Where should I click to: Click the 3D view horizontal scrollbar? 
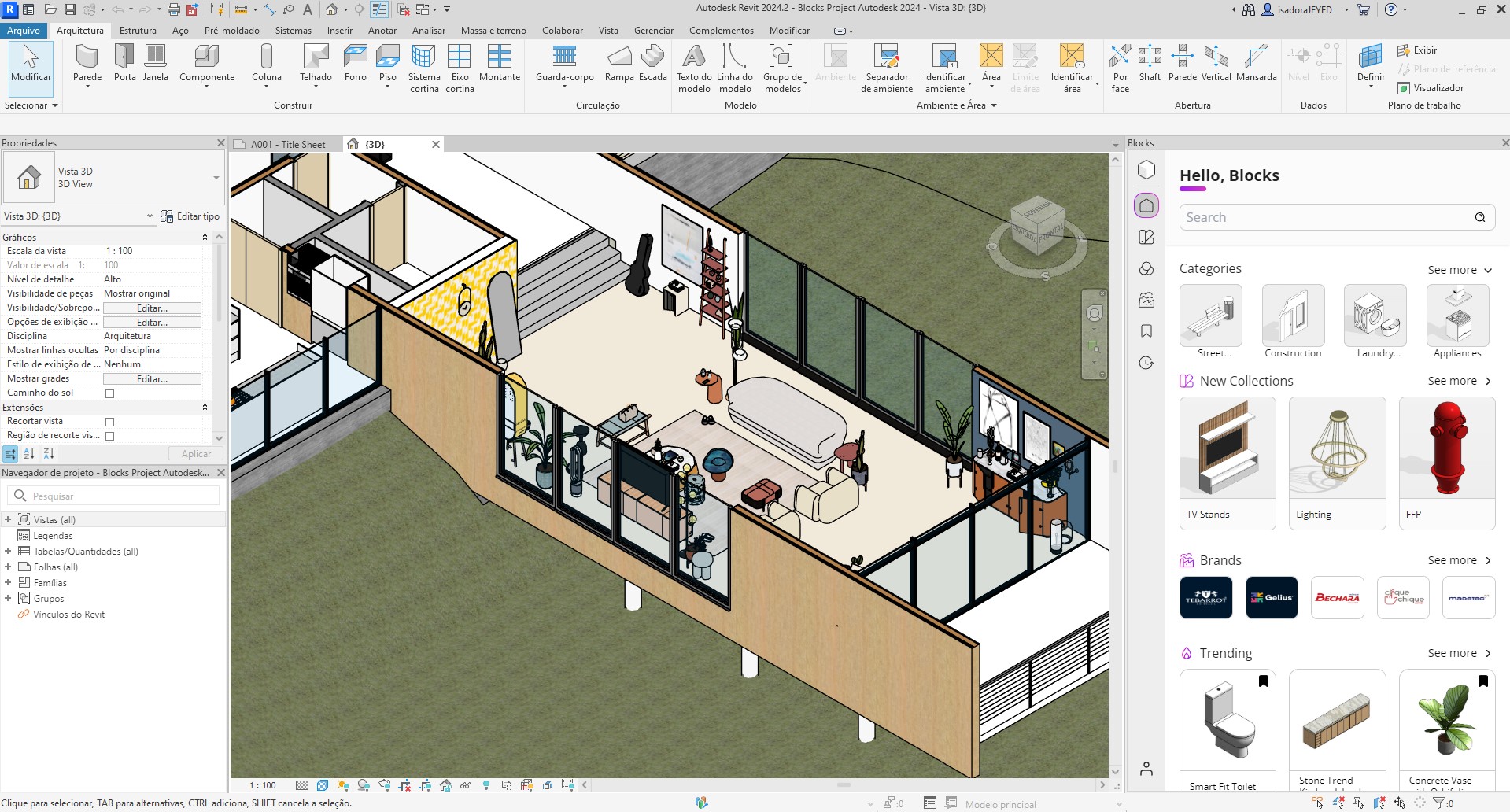pyautogui.click(x=843, y=785)
